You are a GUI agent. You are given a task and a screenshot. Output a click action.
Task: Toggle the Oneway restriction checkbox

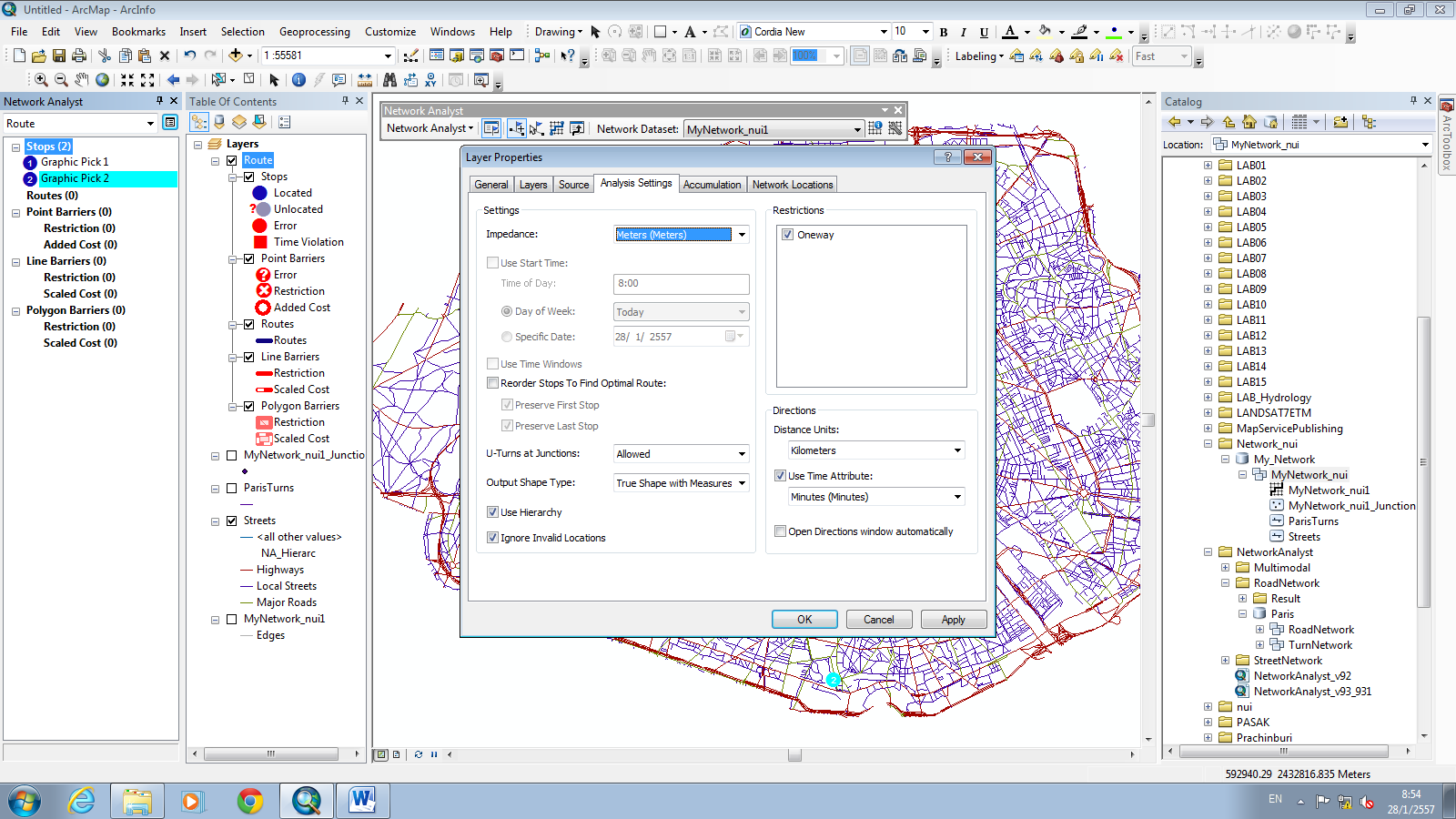(x=788, y=235)
